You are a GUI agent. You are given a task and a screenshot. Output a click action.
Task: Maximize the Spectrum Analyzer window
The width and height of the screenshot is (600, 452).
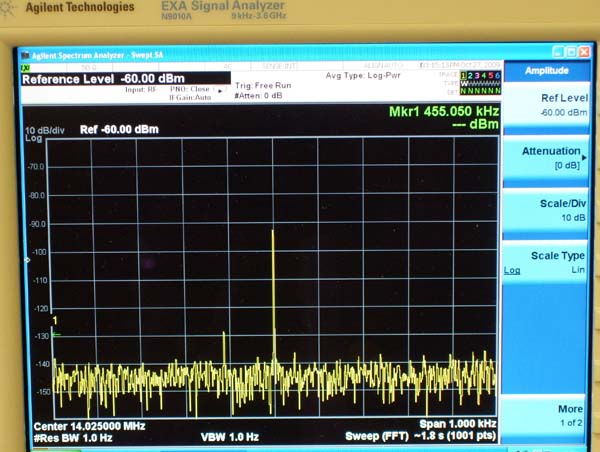click(x=571, y=52)
